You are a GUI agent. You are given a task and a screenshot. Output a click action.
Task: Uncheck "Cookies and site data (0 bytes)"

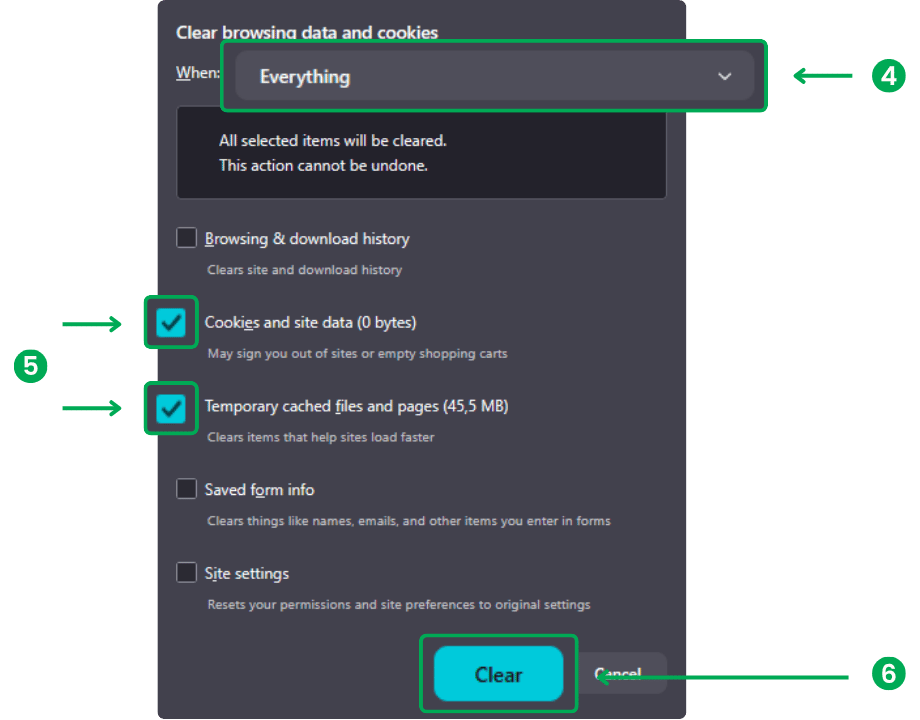[x=170, y=322]
